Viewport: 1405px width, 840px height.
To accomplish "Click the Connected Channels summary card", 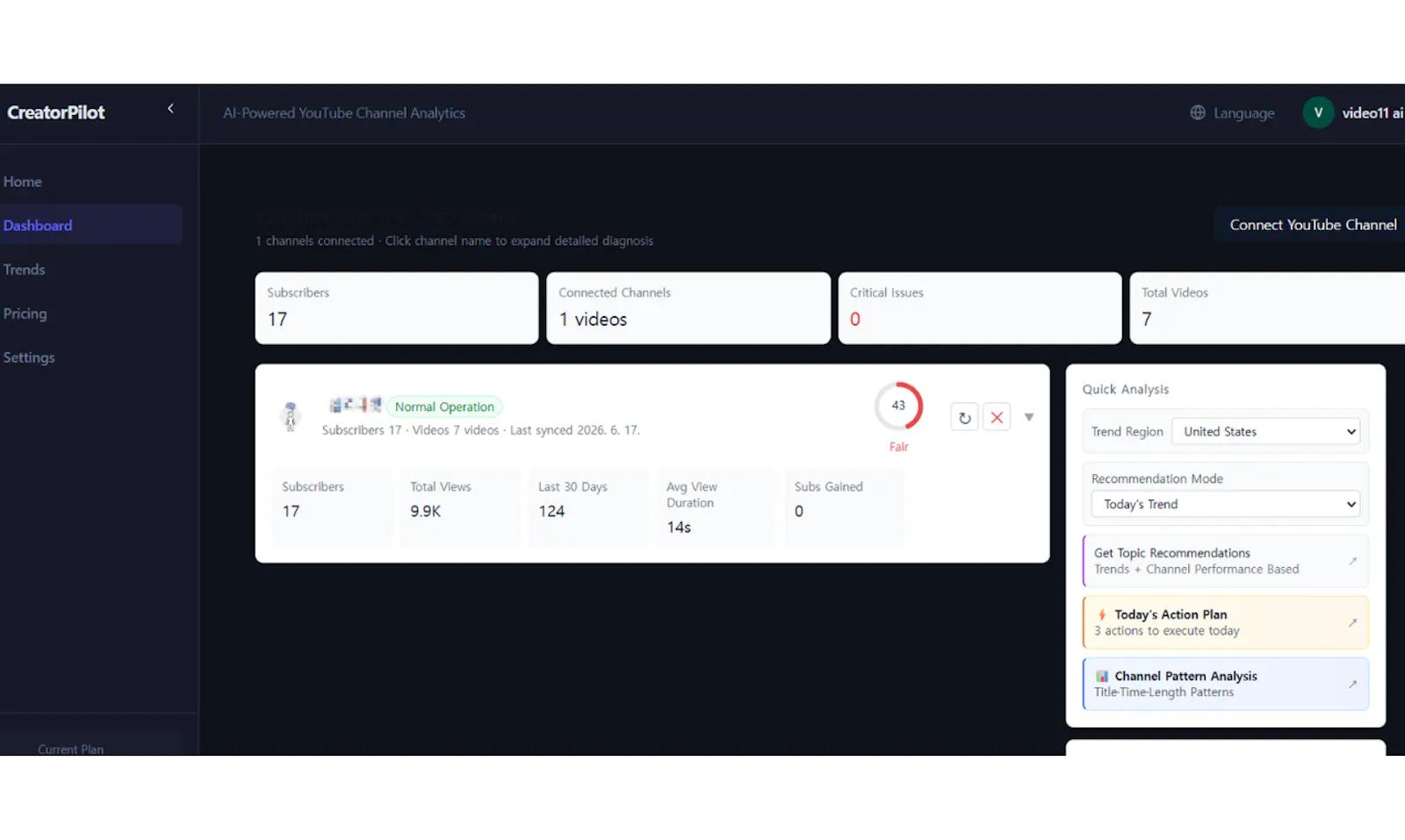I will coord(688,308).
